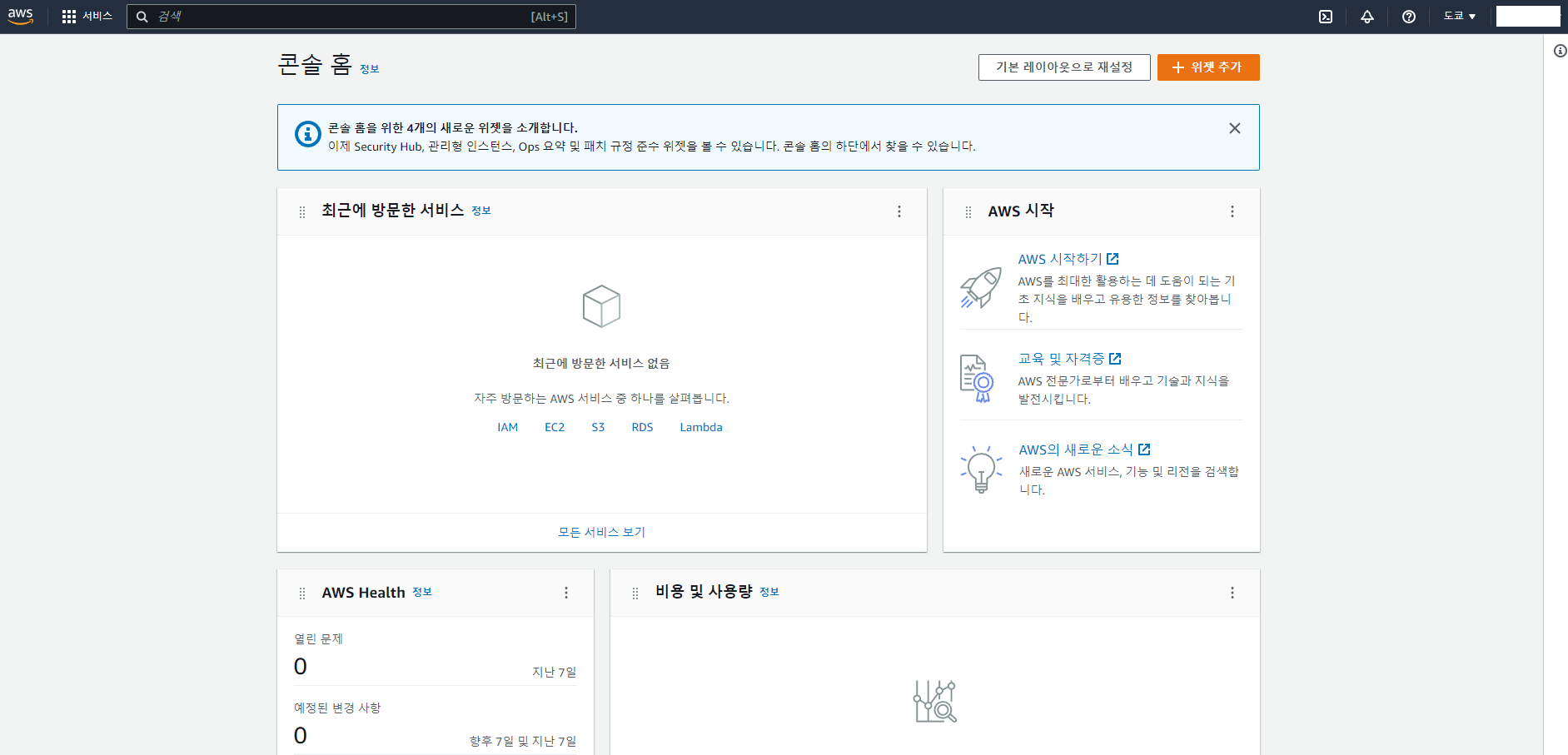This screenshot has width=1568, height=755.
Task: Click the lightbulb icon beside AWS의 새로운 소식
Action: click(981, 469)
